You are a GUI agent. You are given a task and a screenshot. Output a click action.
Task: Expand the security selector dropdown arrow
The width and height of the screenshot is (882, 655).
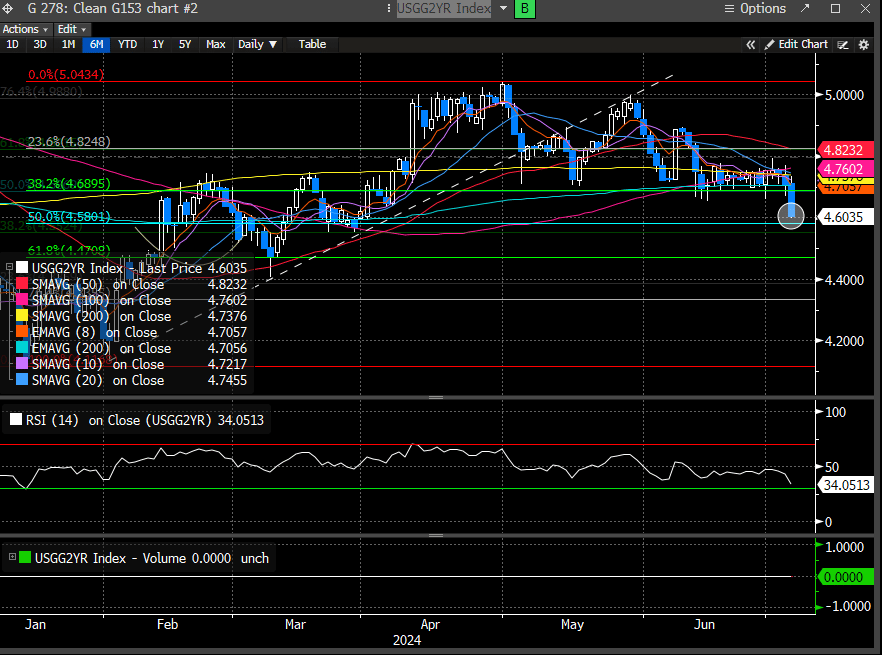tap(503, 9)
